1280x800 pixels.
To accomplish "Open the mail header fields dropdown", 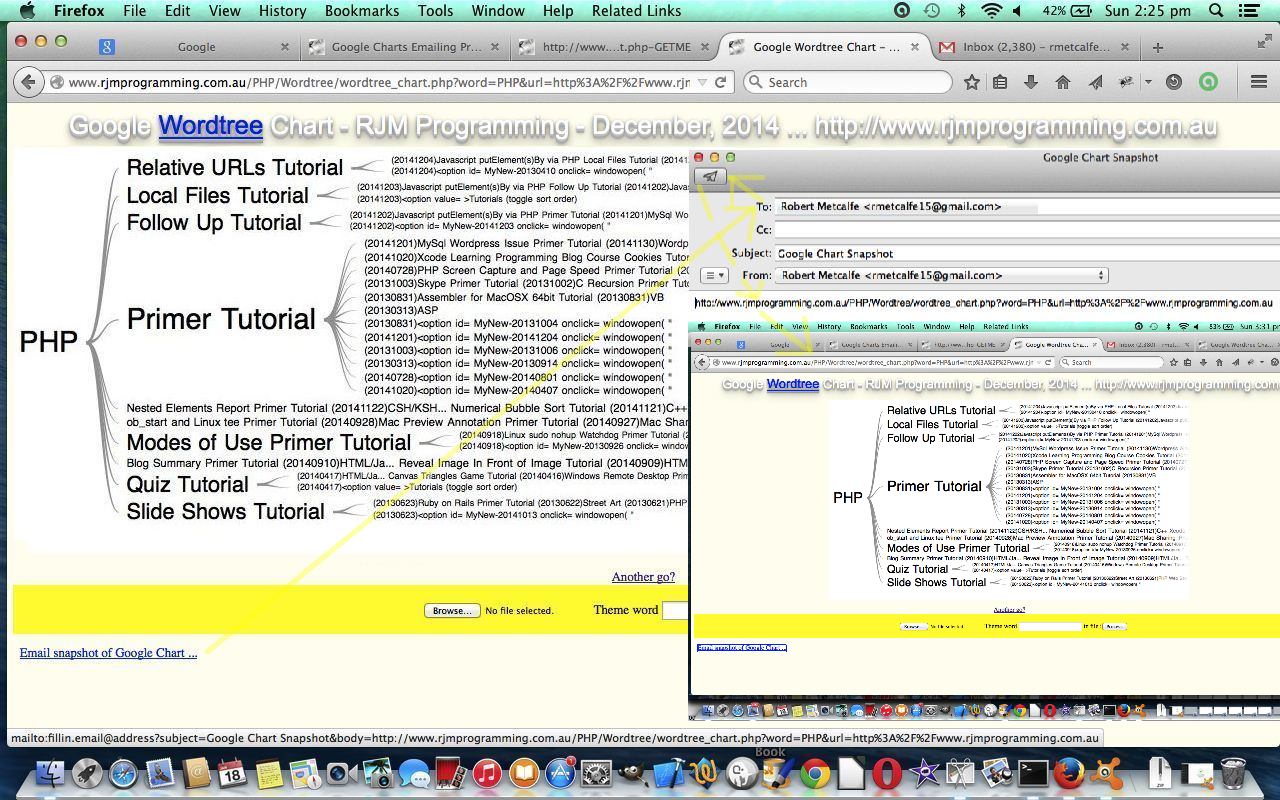I will 713,275.
